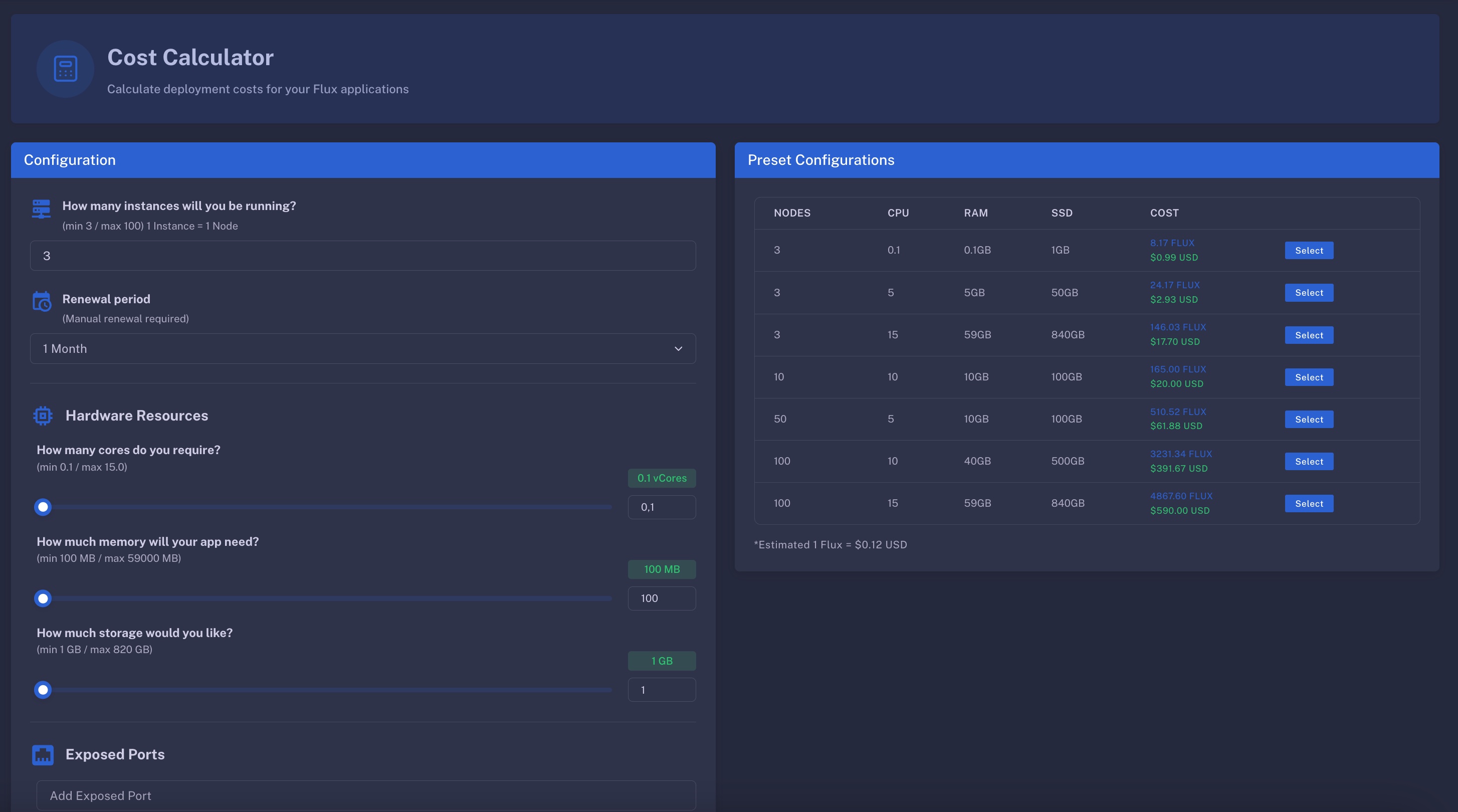Select the 50 nodes preset
This screenshot has height=812, width=1458.
coord(1309,420)
